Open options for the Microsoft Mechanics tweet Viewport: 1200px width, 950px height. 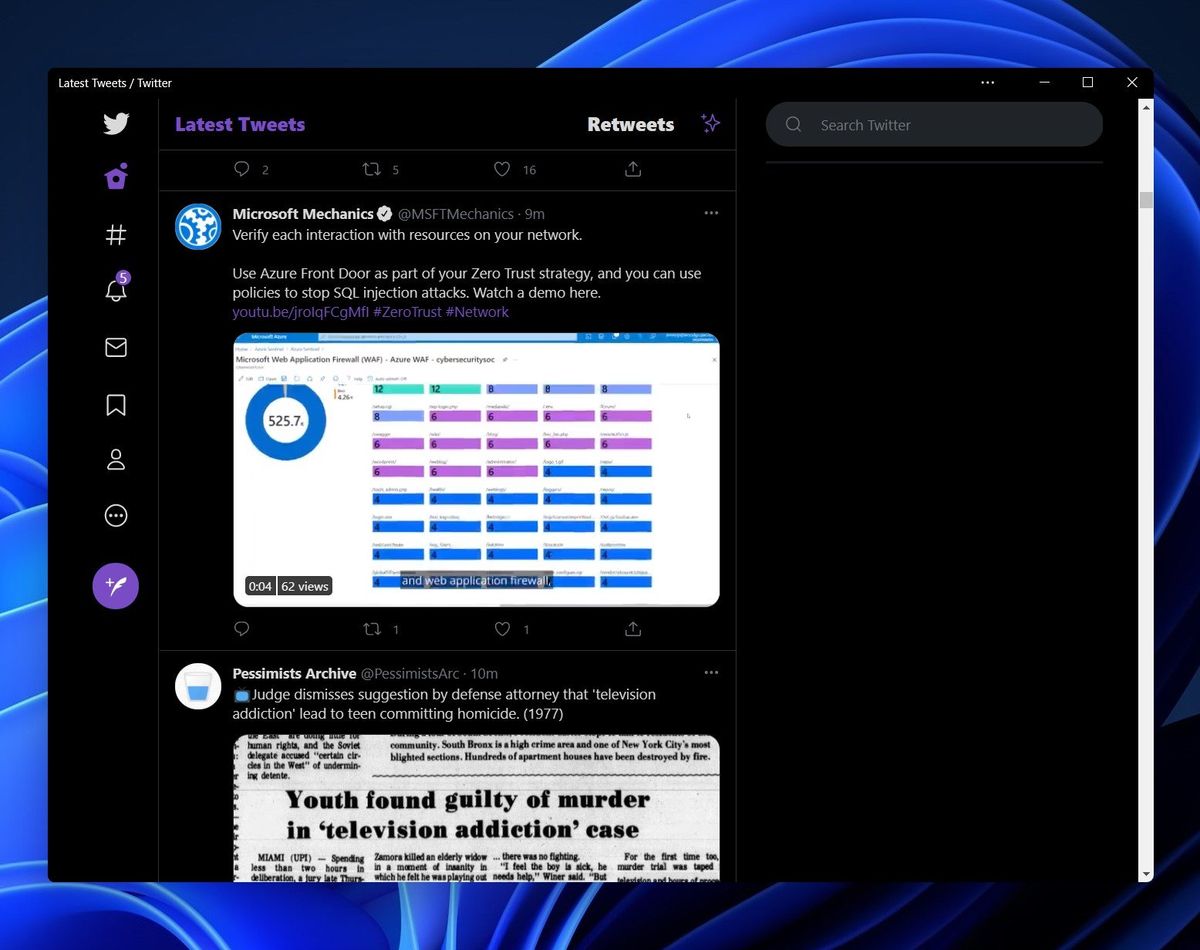pyautogui.click(x=711, y=213)
